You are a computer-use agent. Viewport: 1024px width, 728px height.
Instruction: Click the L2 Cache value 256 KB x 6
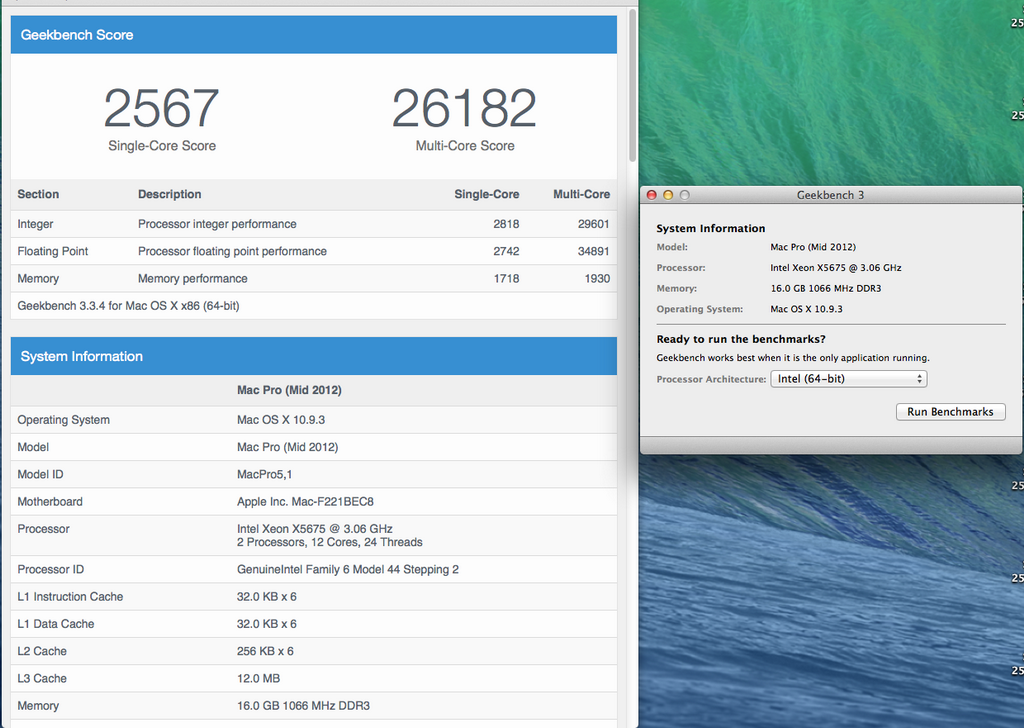pos(265,651)
